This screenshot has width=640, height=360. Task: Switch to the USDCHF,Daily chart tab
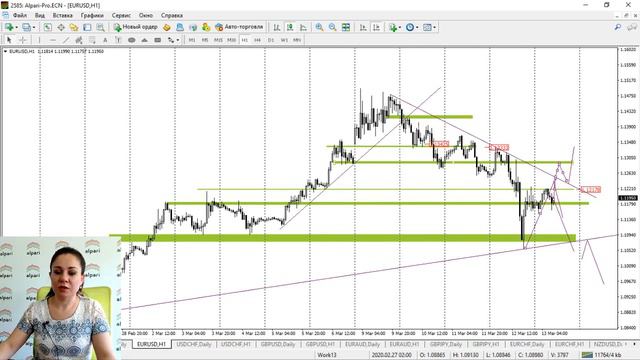click(x=194, y=344)
